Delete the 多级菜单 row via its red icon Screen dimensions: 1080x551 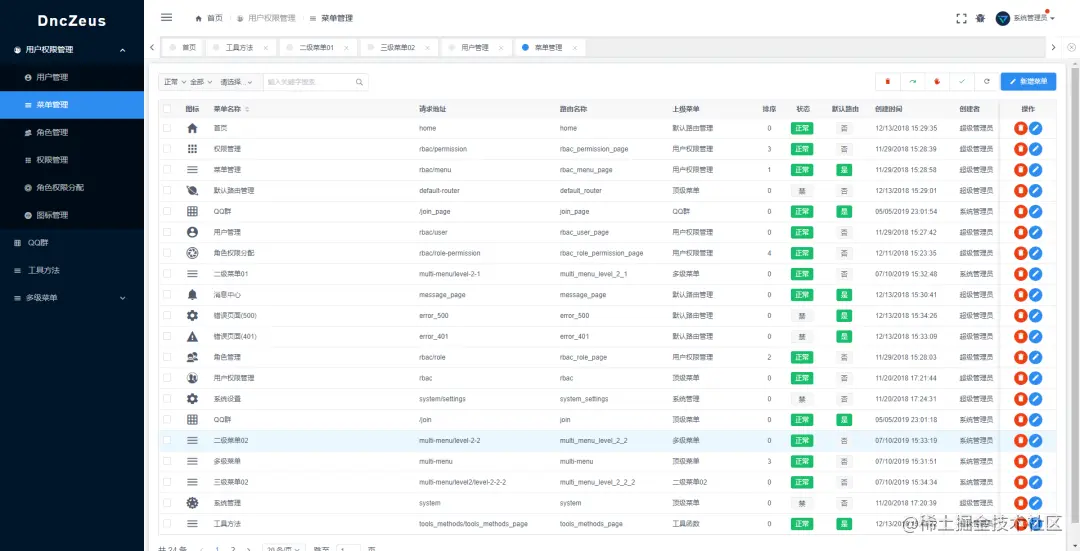[x=1021, y=461]
